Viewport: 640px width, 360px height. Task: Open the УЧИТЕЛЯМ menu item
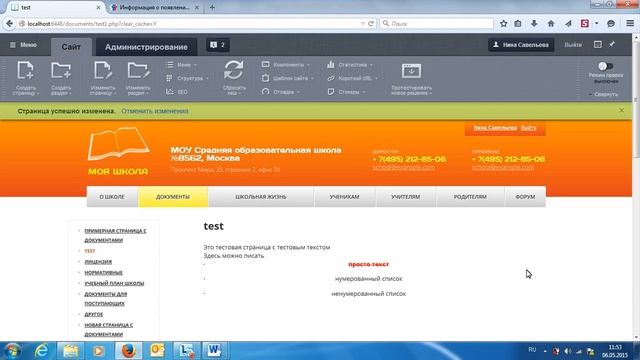pos(406,197)
